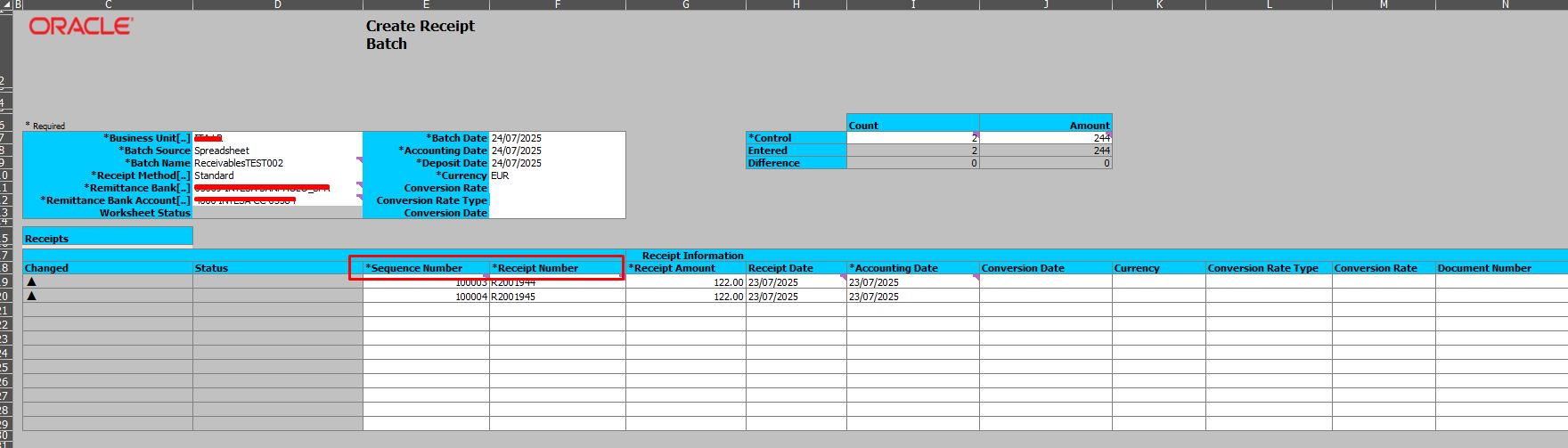
Task: Select the header Accounting Date value 24/07/2025
Action: pyautogui.click(x=558, y=151)
